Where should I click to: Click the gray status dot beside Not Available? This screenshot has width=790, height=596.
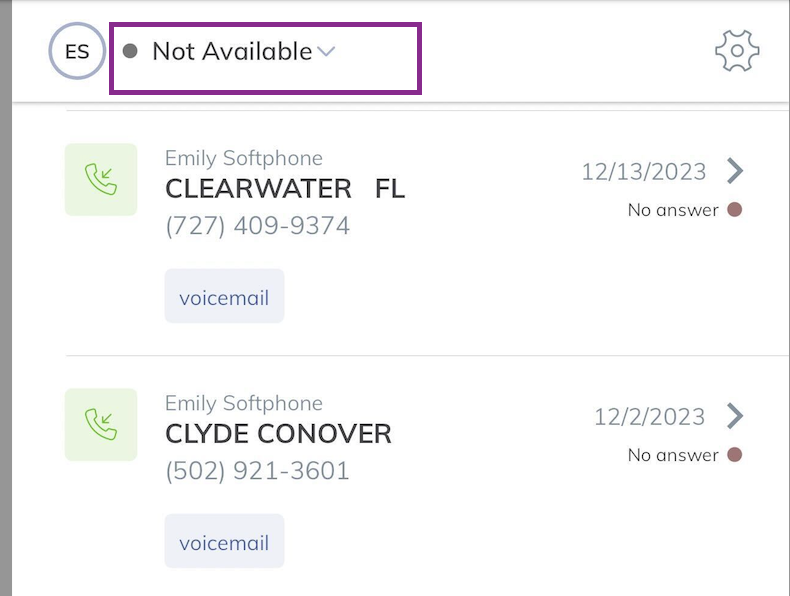coord(130,51)
